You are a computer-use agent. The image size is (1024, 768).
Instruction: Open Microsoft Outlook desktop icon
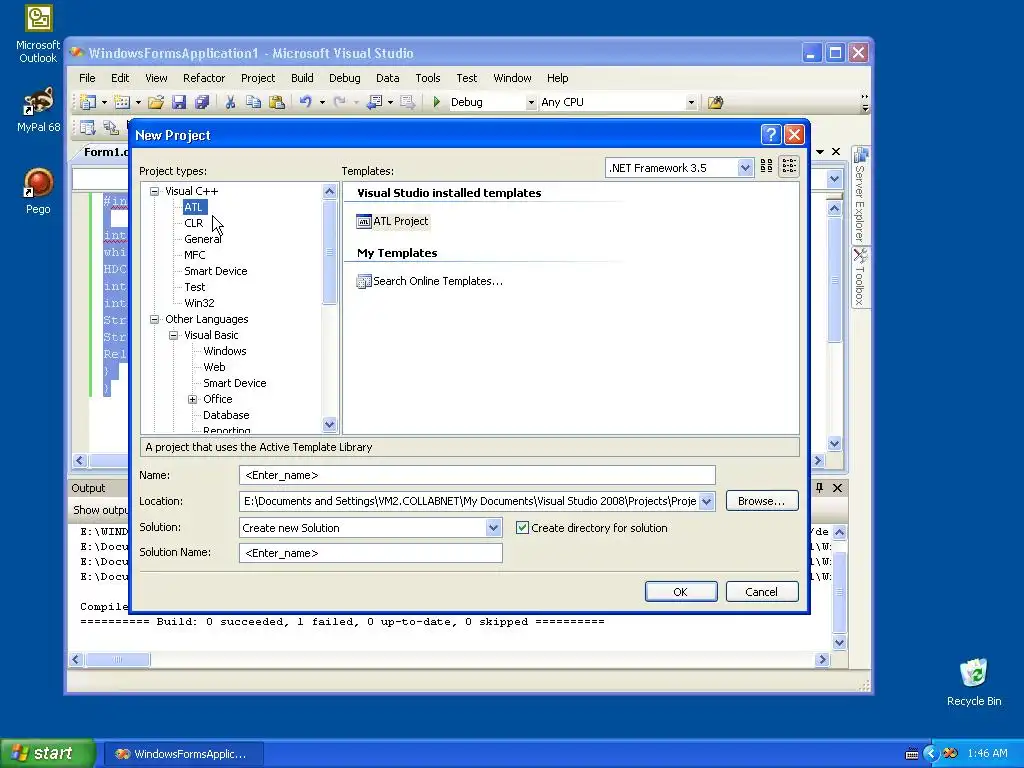(39, 35)
